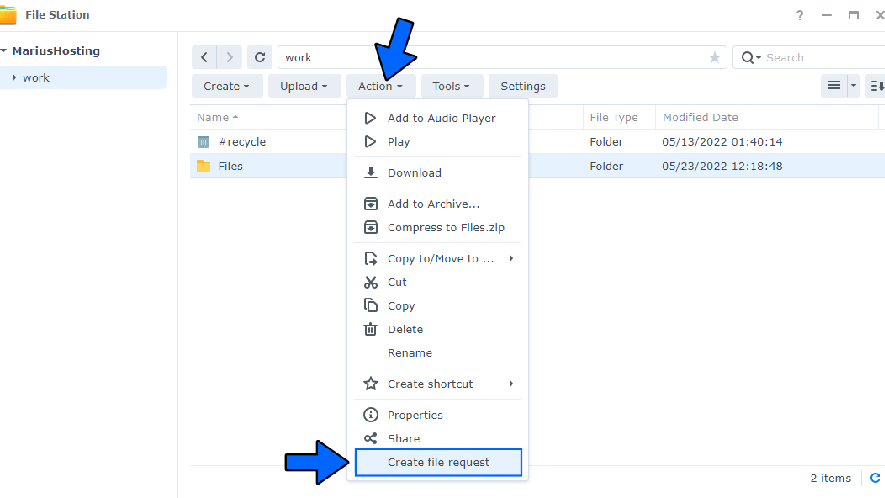885x498 pixels.
Task: Click the Delete trash can icon
Action: click(370, 329)
